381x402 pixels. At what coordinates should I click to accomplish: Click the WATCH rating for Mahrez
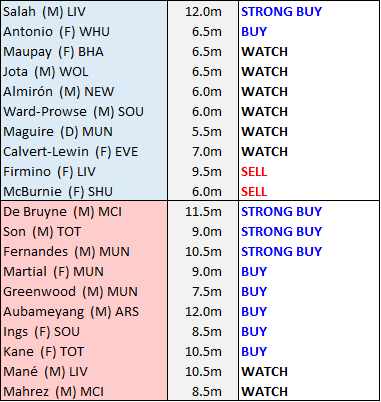pyautogui.click(x=264, y=392)
